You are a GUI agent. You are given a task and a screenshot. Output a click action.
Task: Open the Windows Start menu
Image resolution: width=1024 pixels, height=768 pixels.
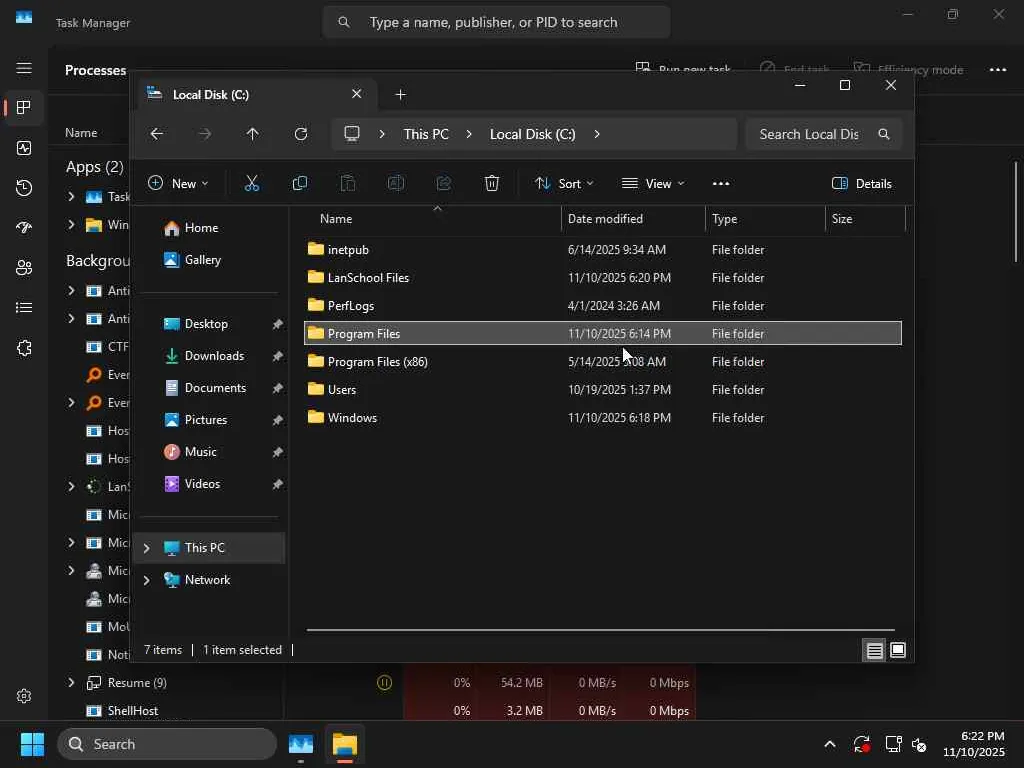click(32, 744)
